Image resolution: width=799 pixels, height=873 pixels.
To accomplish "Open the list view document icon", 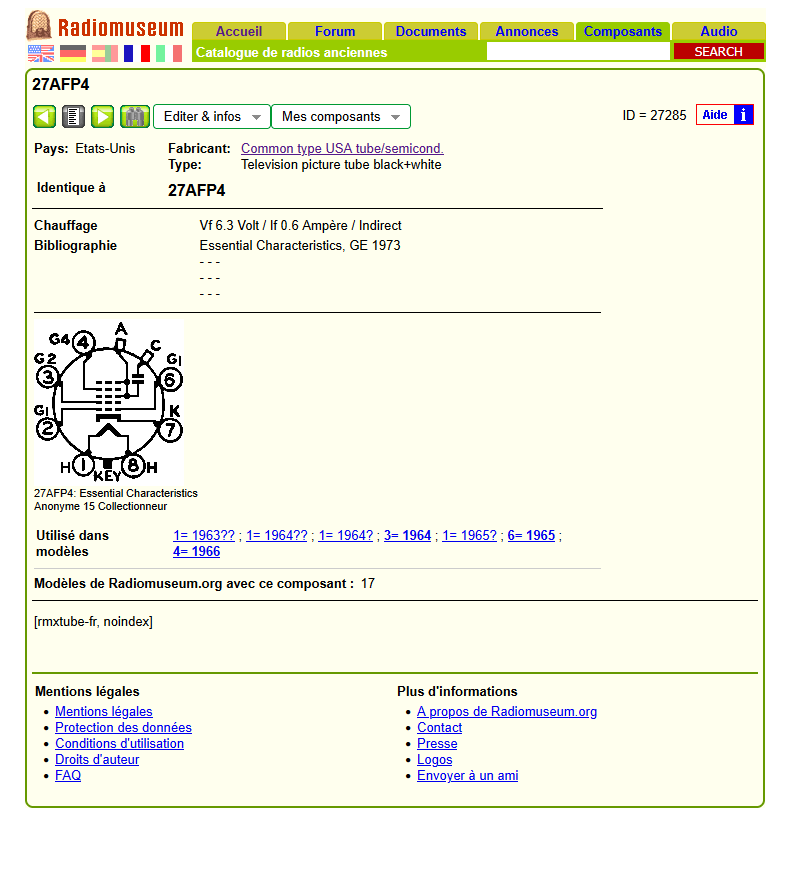I will (x=73, y=117).
